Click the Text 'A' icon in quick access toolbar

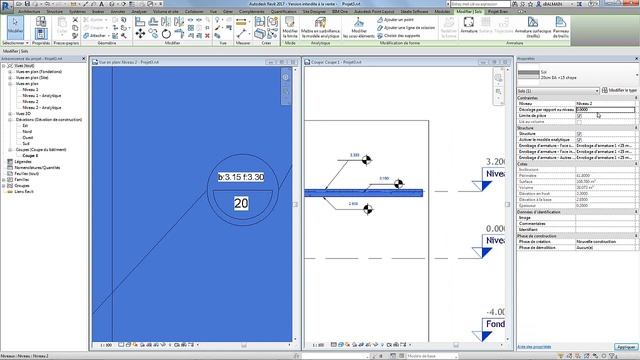(102, 4)
